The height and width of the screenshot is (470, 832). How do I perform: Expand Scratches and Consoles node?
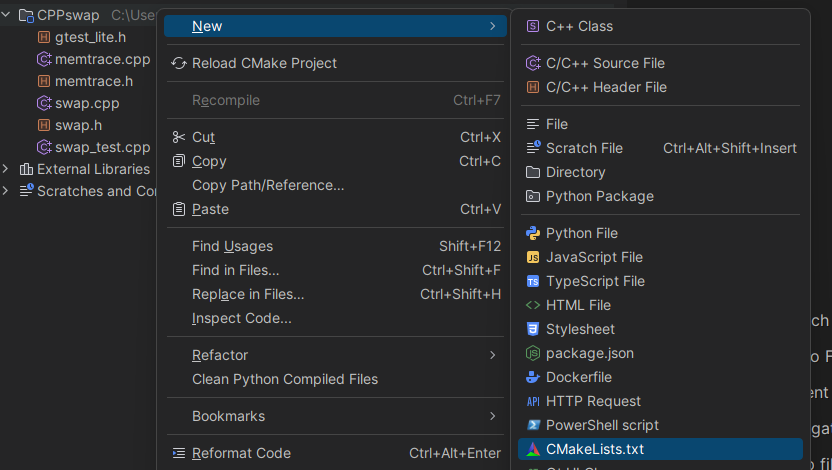click(7, 191)
